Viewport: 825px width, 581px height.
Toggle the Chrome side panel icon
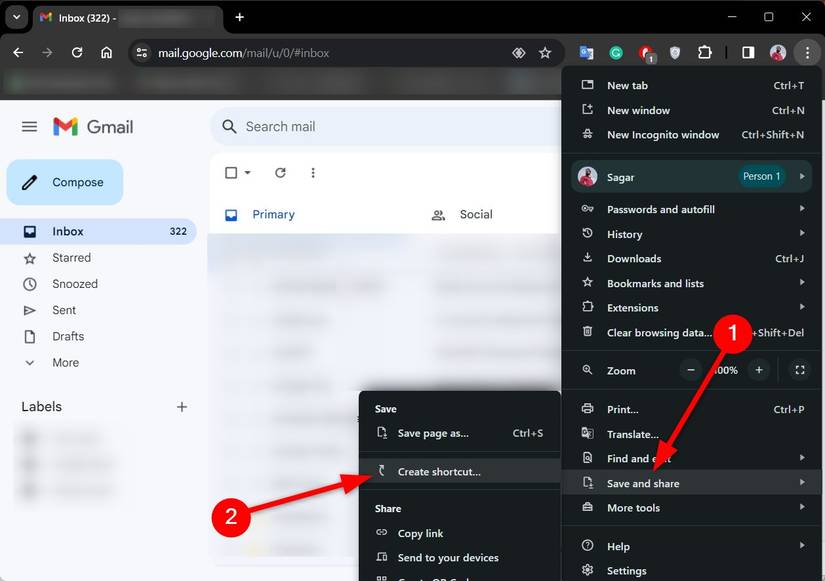point(748,53)
